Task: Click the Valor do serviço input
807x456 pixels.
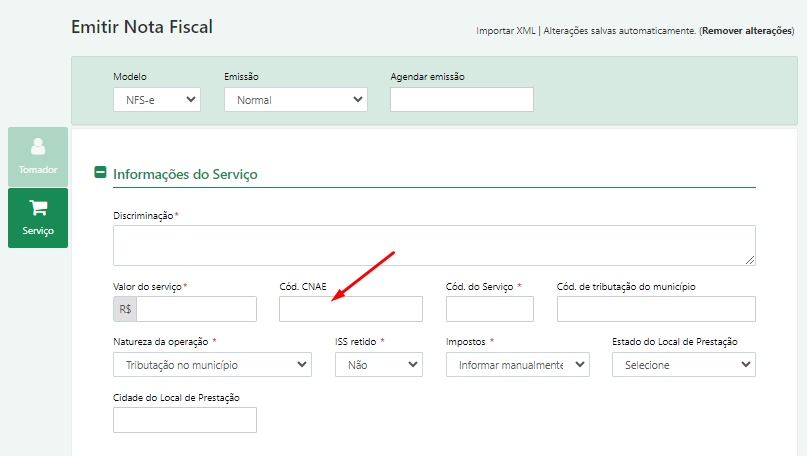Action: [197, 309]
